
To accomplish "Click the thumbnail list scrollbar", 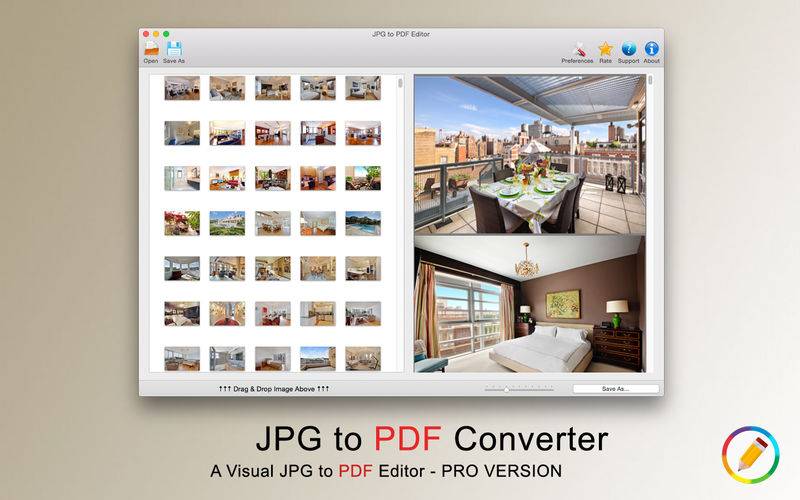I will pyautogui.click(x=400, y=82).
